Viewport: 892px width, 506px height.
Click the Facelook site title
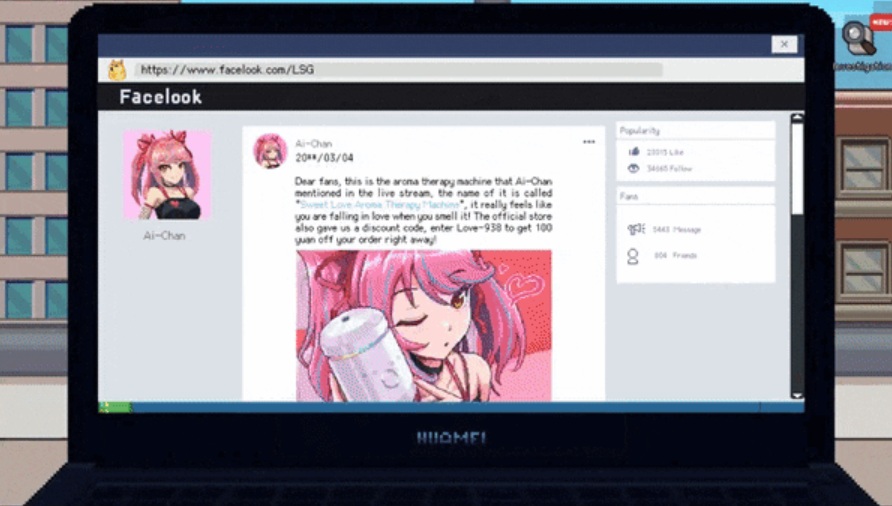click(x=160, y=97)
